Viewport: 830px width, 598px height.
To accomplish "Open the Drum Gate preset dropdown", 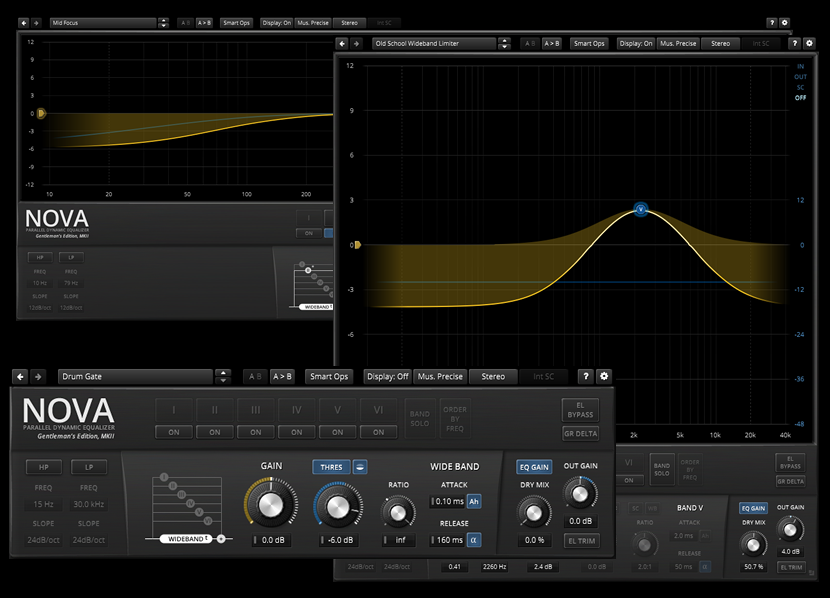I will [x=135, y=377].
